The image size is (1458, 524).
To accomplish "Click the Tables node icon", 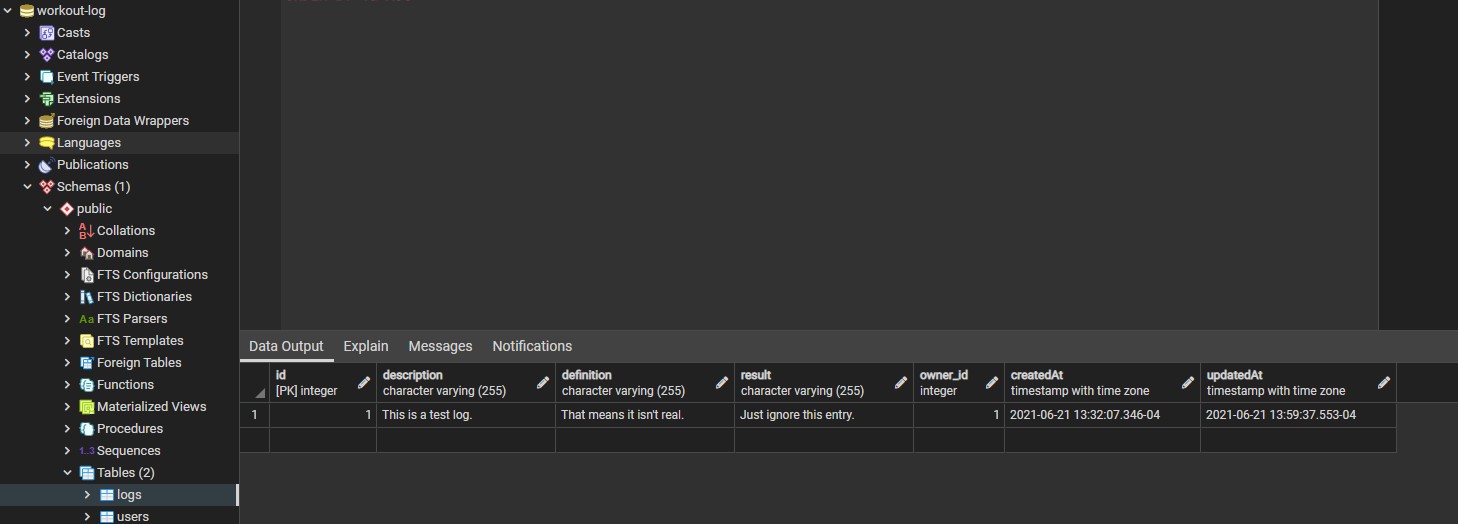I will pos(86,473).
